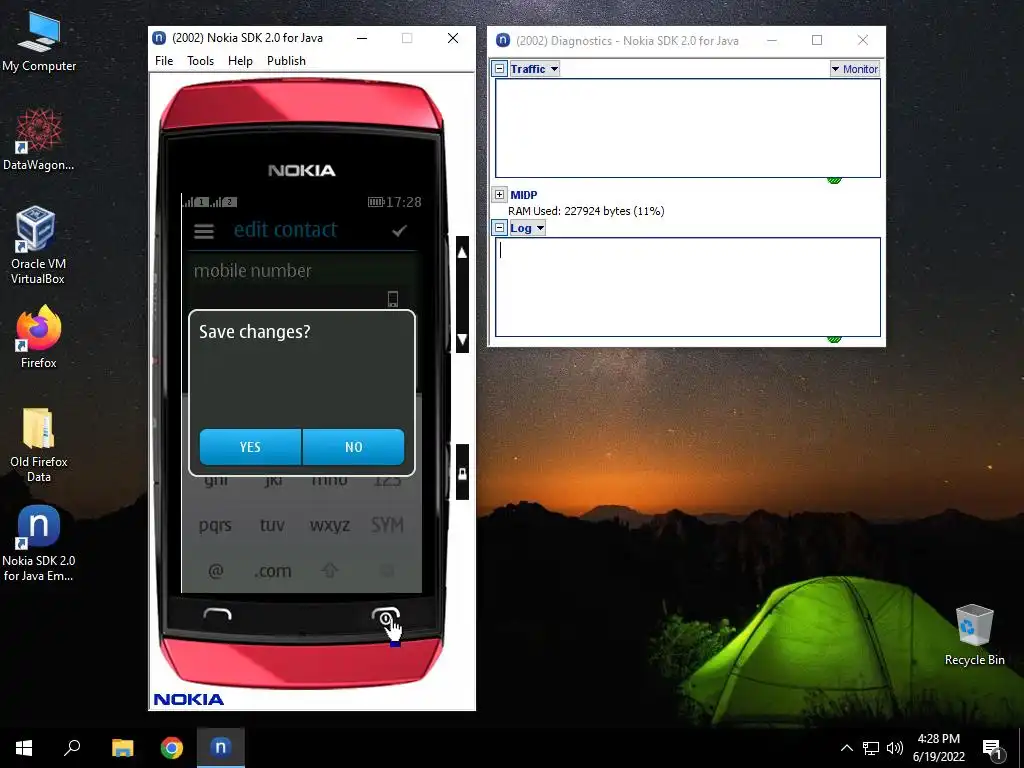Open the Tools menu in emulator
Viewport: 1024px width, 768px height.
200,61
